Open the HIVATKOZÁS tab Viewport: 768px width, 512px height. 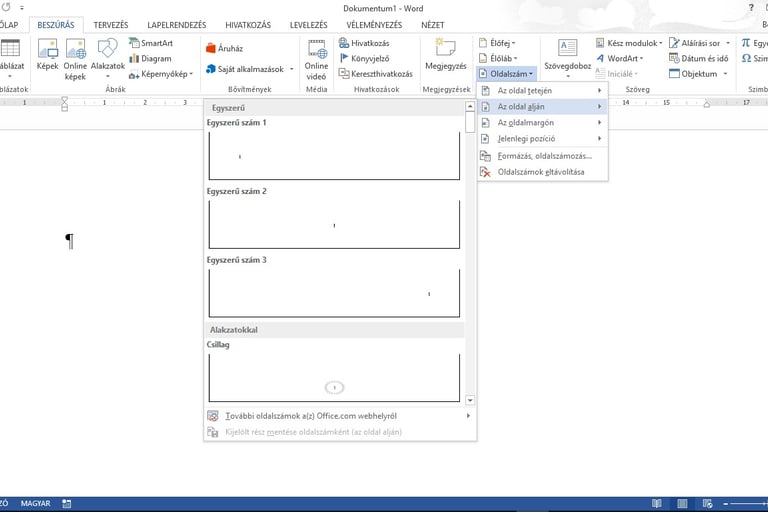tap(248, 24)
